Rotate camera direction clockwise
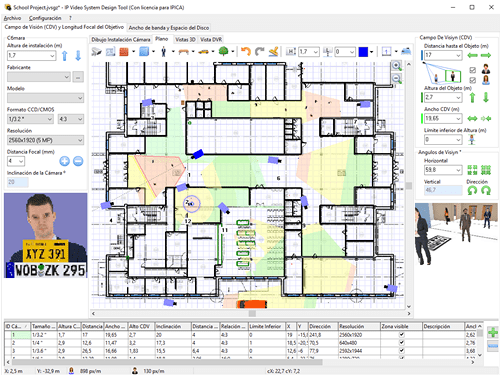Screen dimensions: 500x375 [x=486, y=190]
